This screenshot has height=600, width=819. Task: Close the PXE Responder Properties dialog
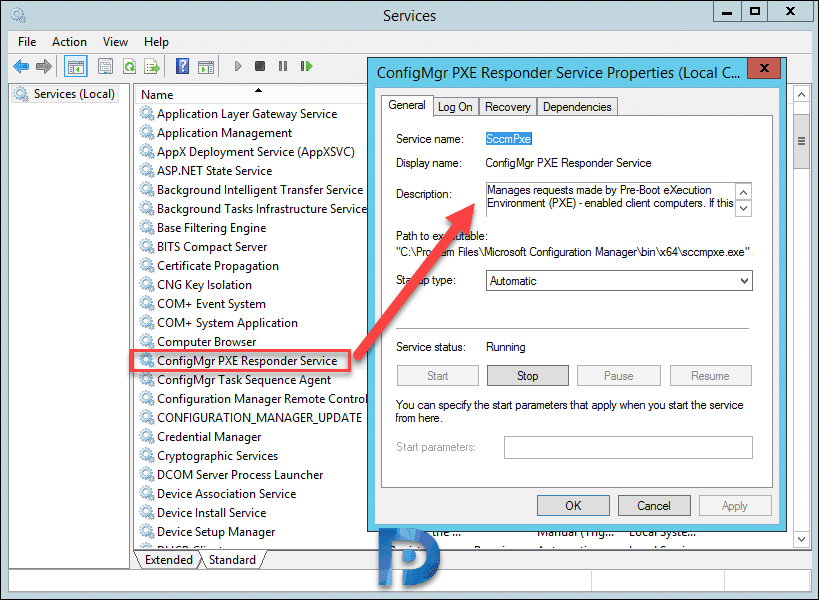coord(764,68)
